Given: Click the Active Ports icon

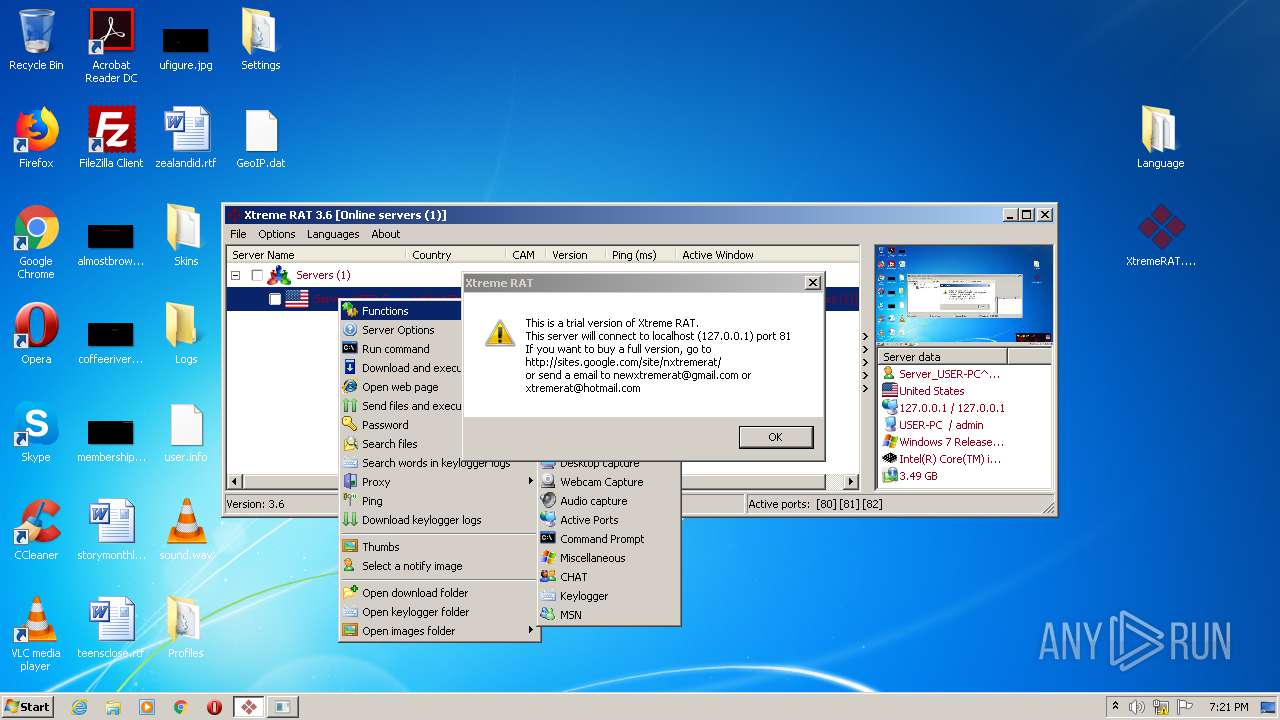Looking at the screenshot, I should pyautogui.click(x=548, y=520).
